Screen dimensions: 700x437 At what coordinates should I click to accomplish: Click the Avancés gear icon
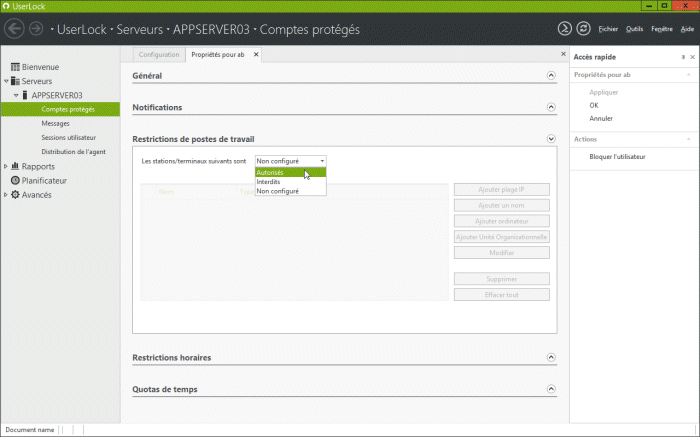click(x=15, y=195)
